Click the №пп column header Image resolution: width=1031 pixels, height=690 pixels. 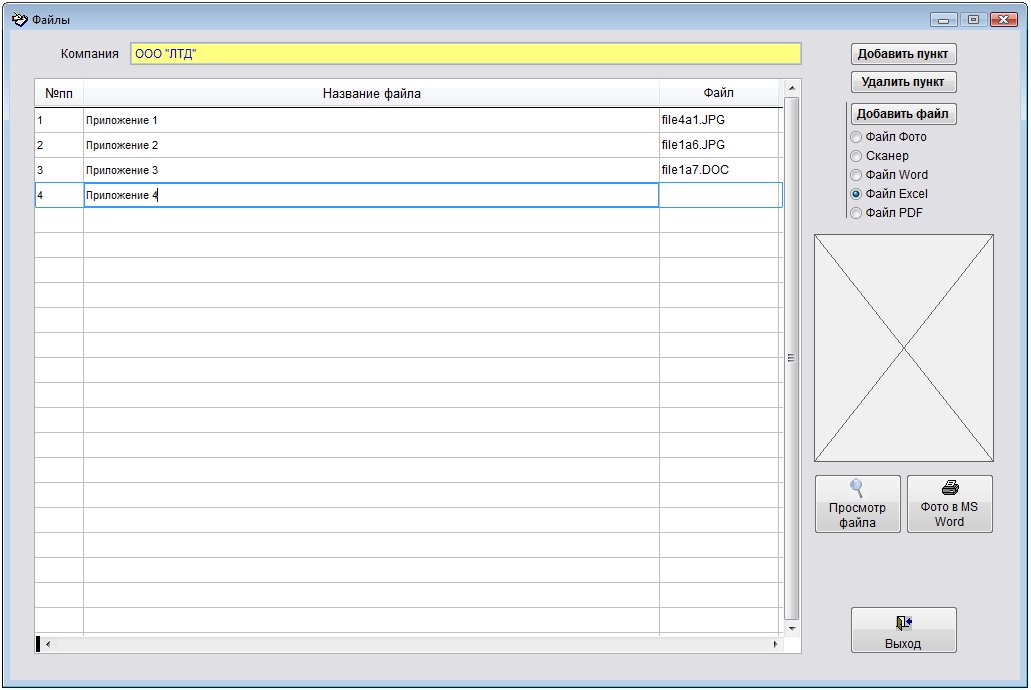tap(59, 93)
